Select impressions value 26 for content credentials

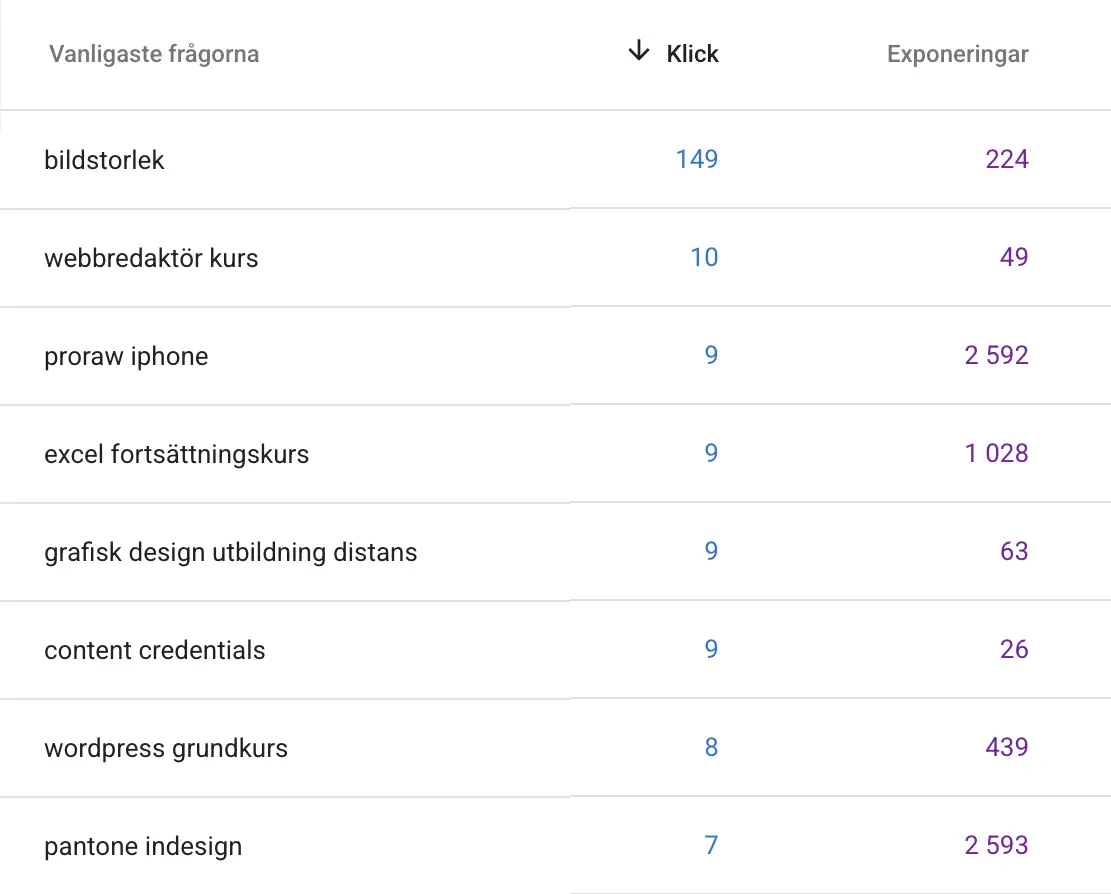point(1014,649)
